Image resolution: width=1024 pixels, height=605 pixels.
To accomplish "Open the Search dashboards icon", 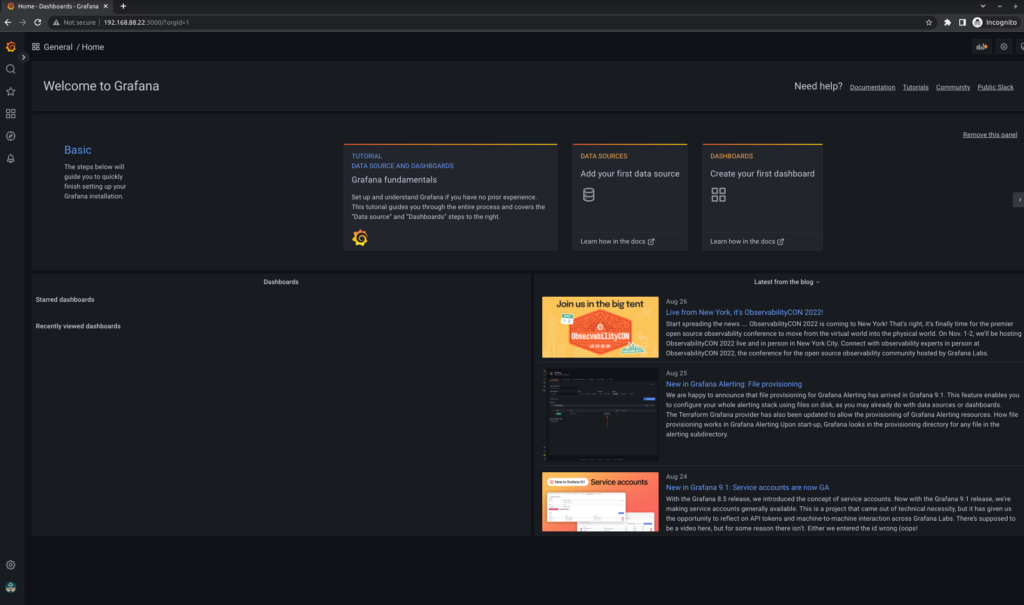I will point(10,69).
